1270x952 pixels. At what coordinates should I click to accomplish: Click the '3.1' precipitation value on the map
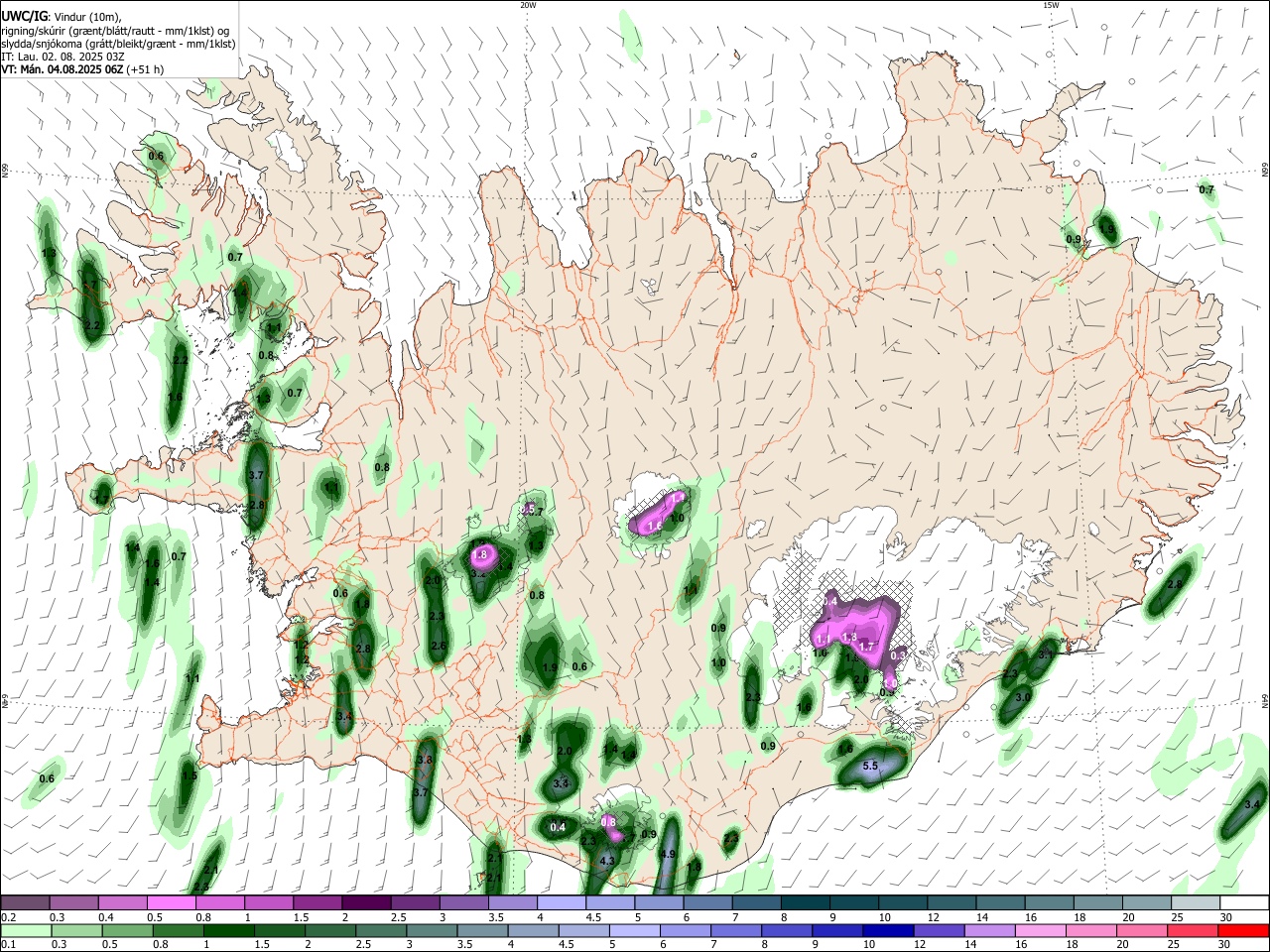[x=1045, y=654]
